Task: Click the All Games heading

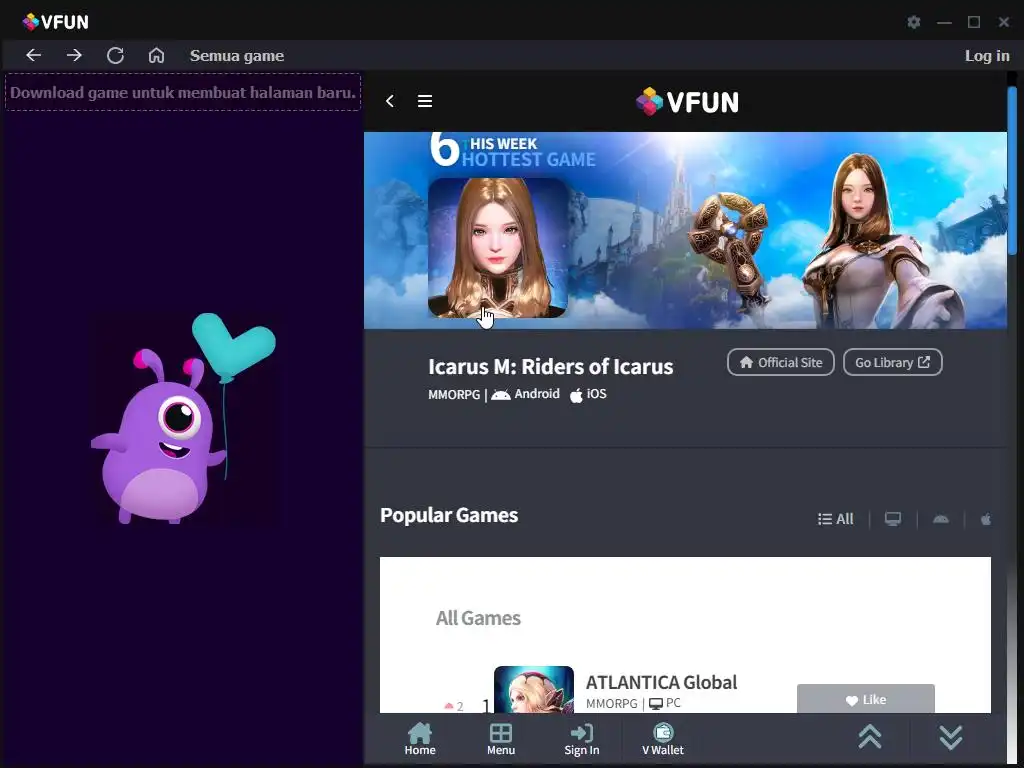Action: [478, 618]
